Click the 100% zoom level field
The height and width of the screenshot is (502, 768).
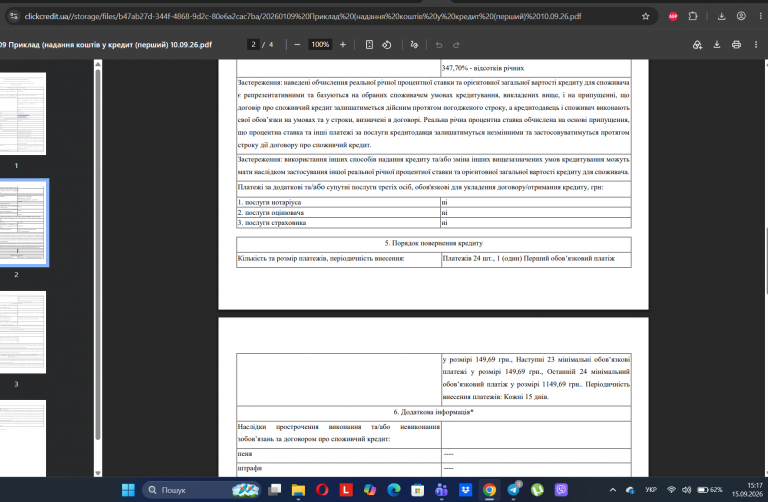point(320,45)
